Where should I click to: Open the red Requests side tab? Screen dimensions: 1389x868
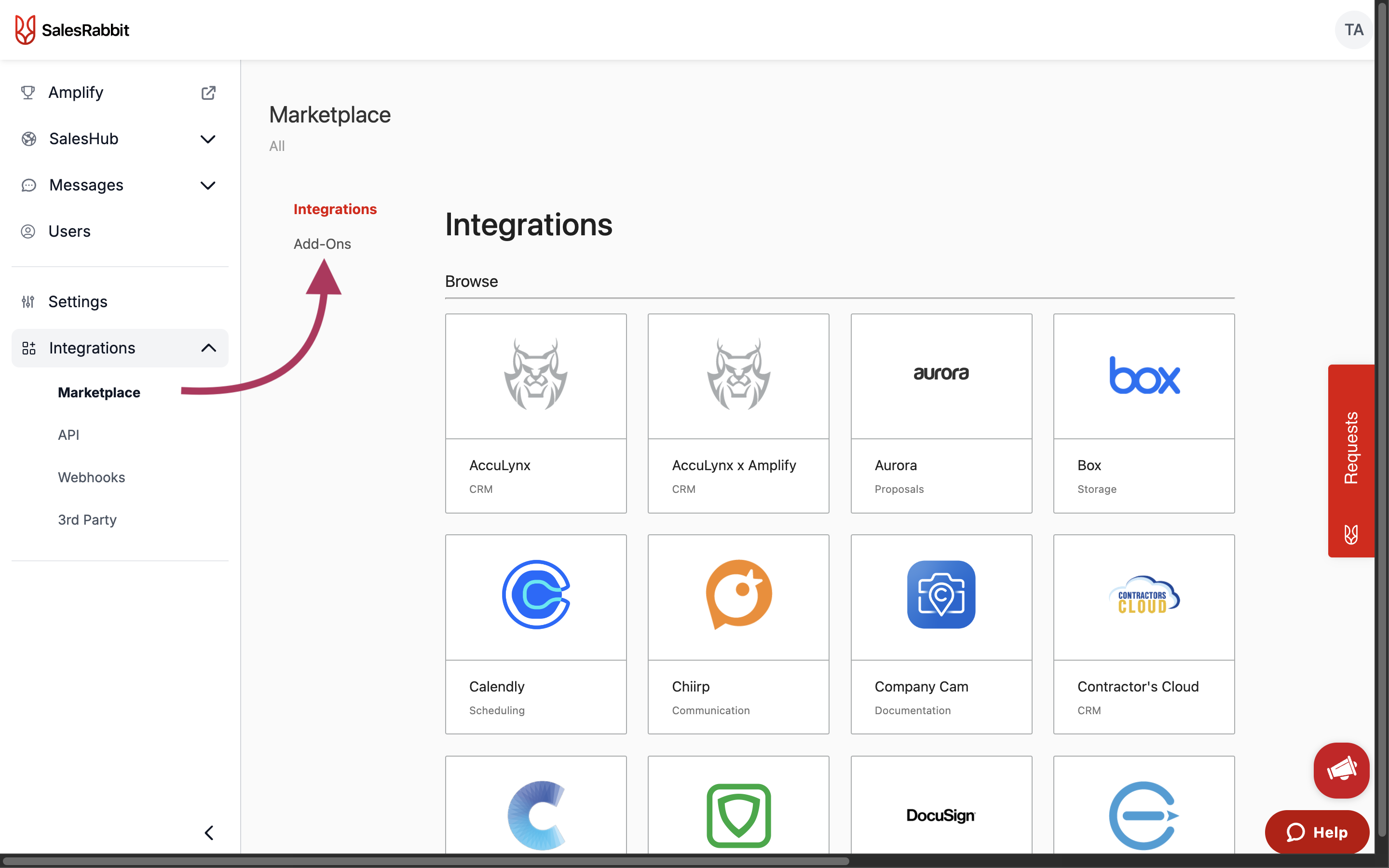(x=1351, y=461)
